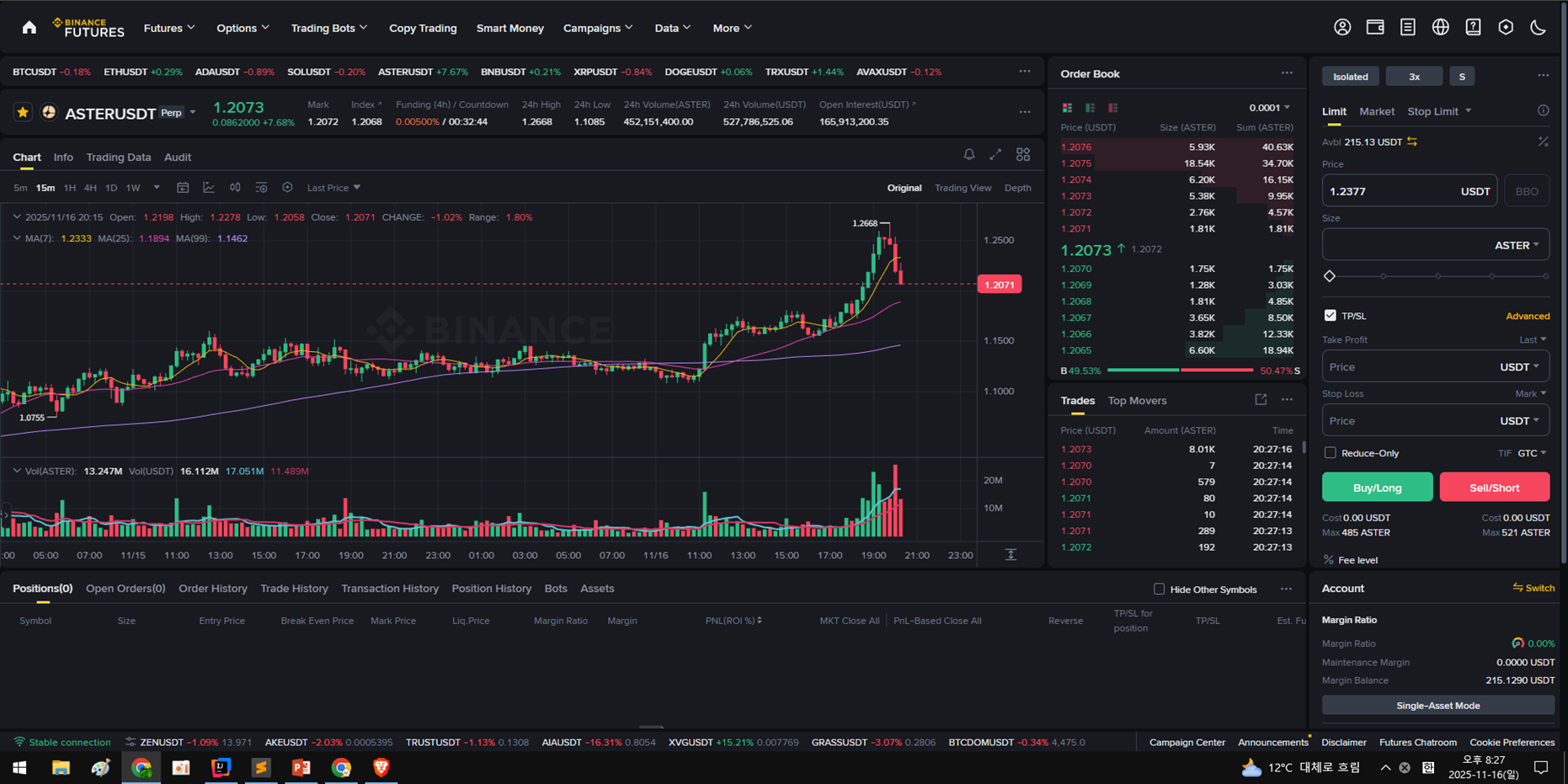Screen dimensions: 1568x784
Task: Open the candlestick chart type icon
Action: point(235,188)
